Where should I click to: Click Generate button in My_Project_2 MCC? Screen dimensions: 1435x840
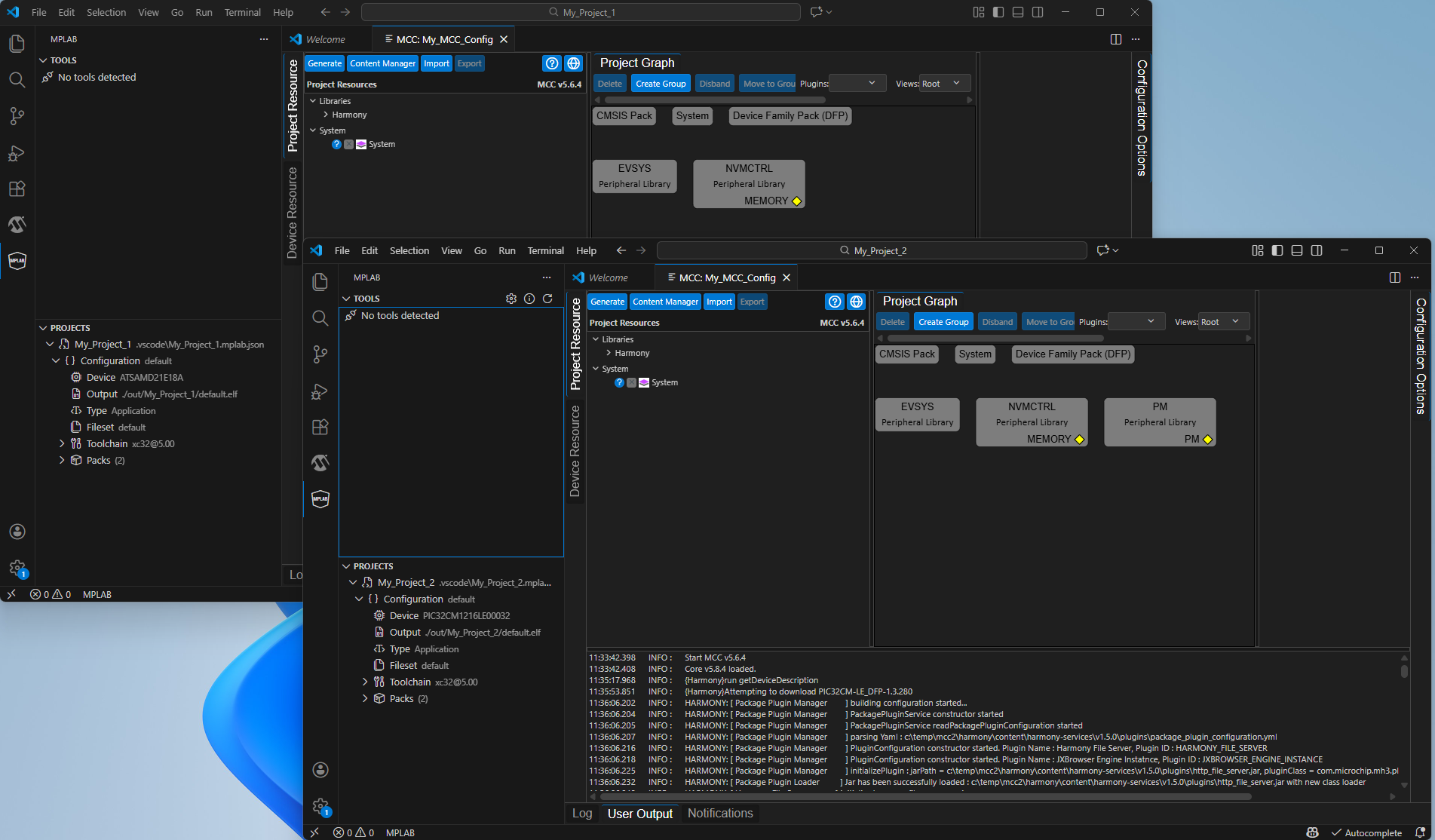click(x=608, y=302)
